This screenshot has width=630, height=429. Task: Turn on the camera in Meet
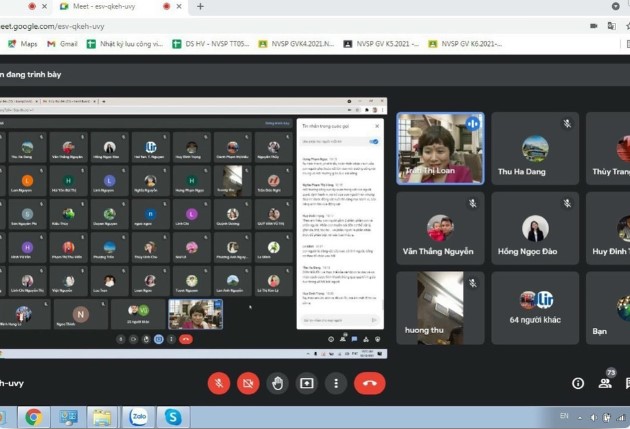click(248, 383)
